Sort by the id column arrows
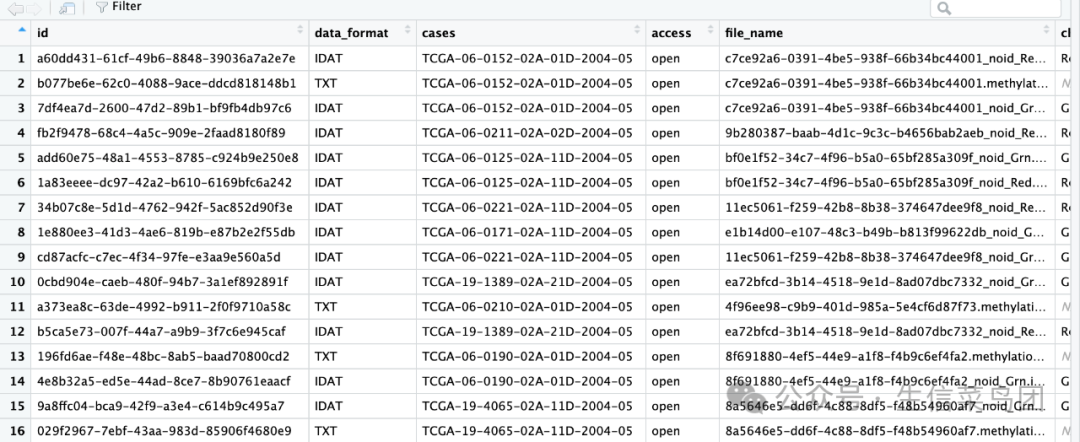This screenshot has height=442, width=1080. (x=301, y=32)
